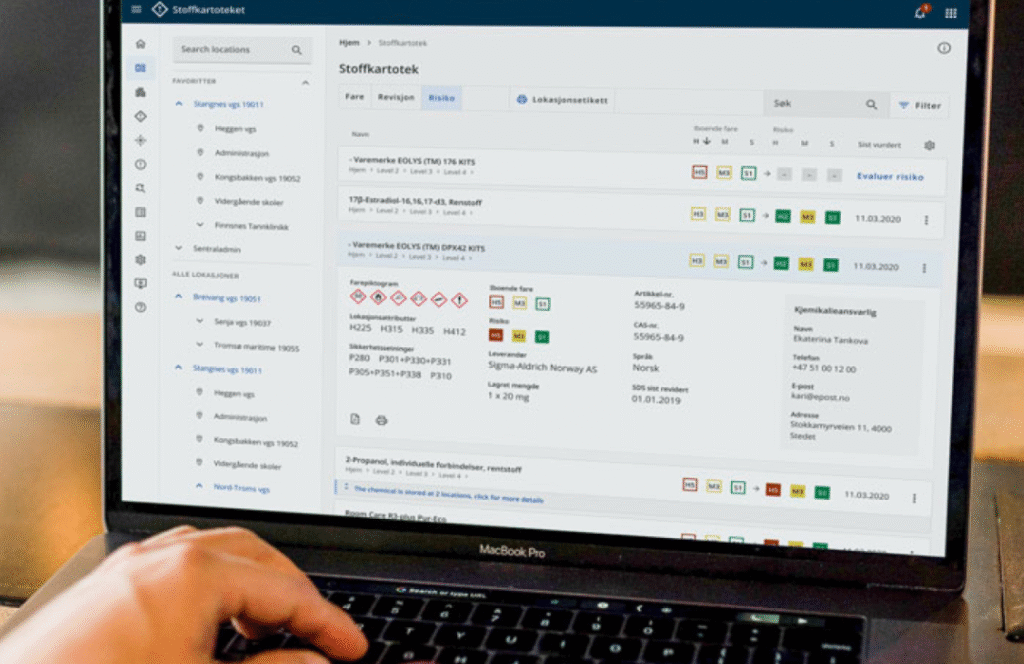Image resolution: width=1024 pixels, height=664 pixels.
Task: Expand Sentraladmin node
Action: coord(178,248)
